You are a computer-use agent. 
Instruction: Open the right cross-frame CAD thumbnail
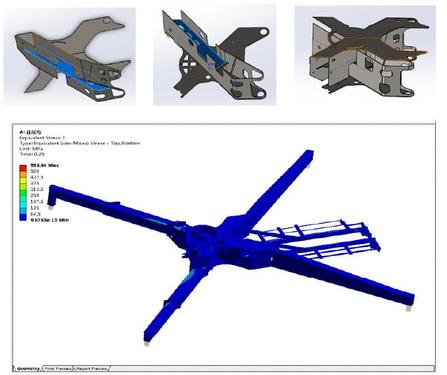(365, 52)
